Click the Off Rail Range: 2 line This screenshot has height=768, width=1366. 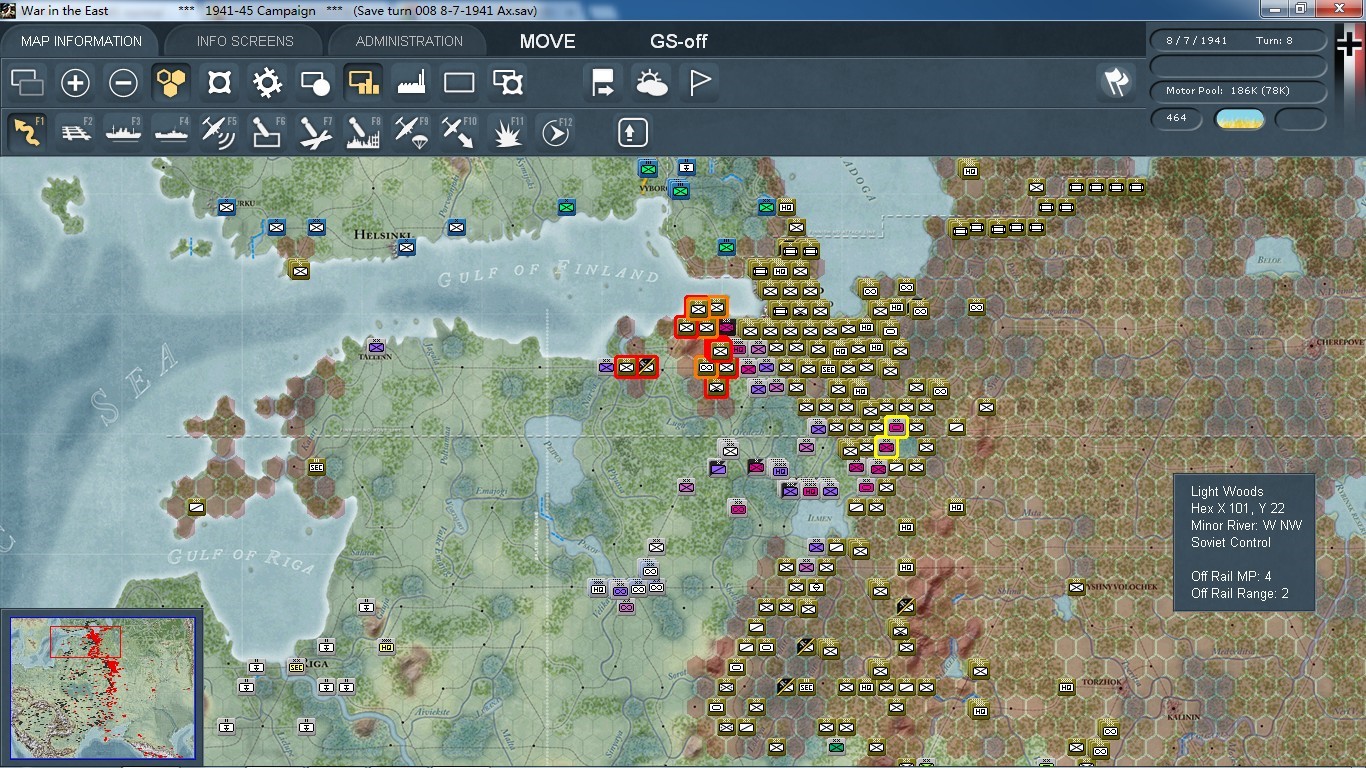tap(1240, 593)
